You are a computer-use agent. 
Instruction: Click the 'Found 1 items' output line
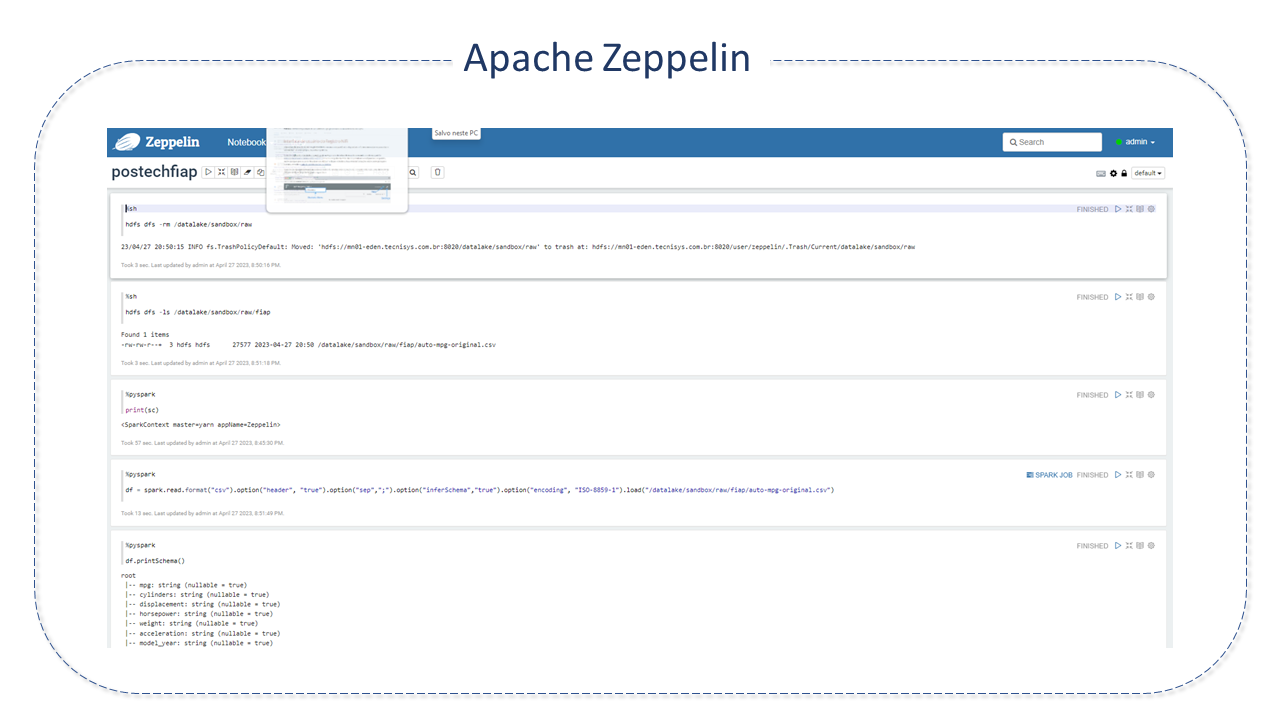tap(145, 335)
